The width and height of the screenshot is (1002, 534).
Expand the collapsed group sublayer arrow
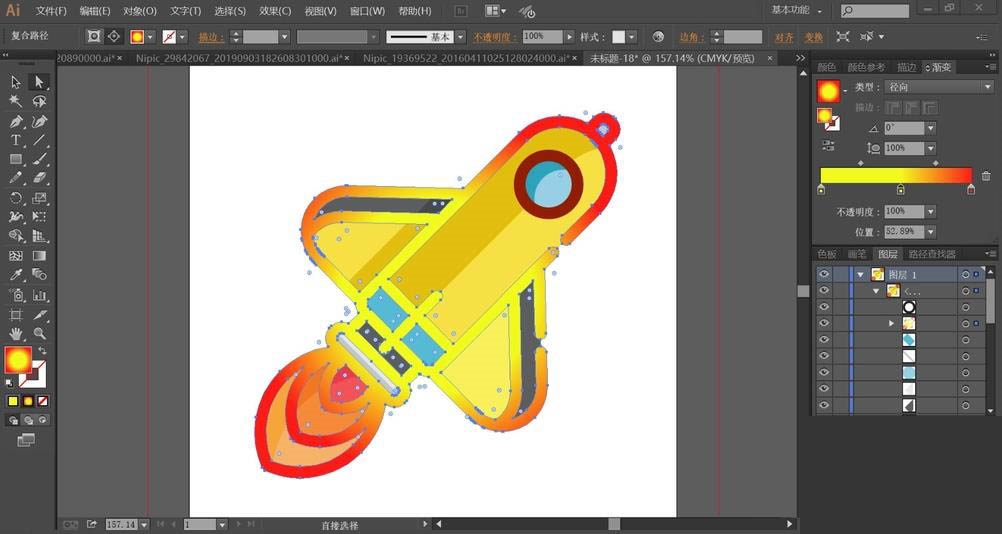tap(891, 324)
